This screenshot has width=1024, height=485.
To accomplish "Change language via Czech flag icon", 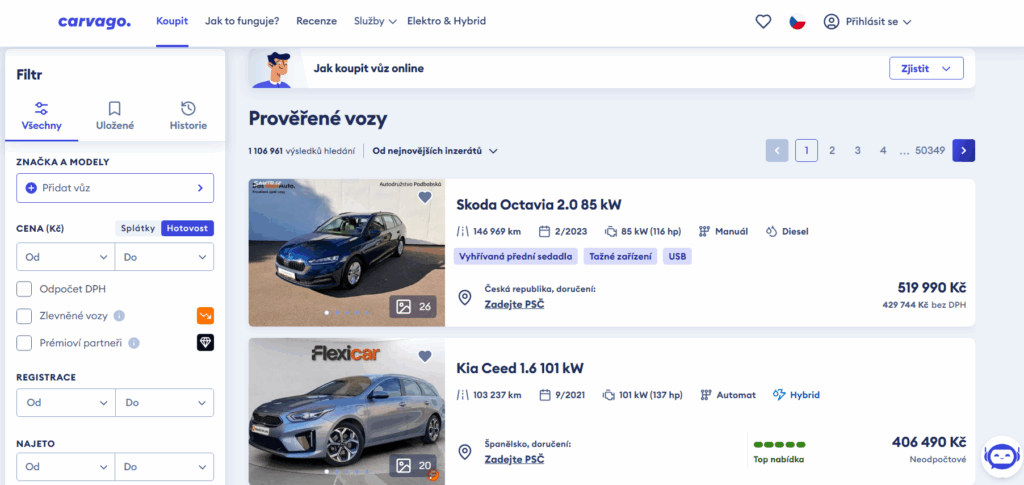I will point(797,22).
